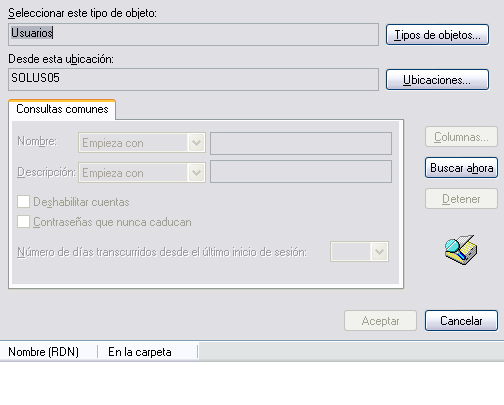504x405 pixels.
Task: Sort by Nombre (RDN) column header
Action: click(49, 352)
